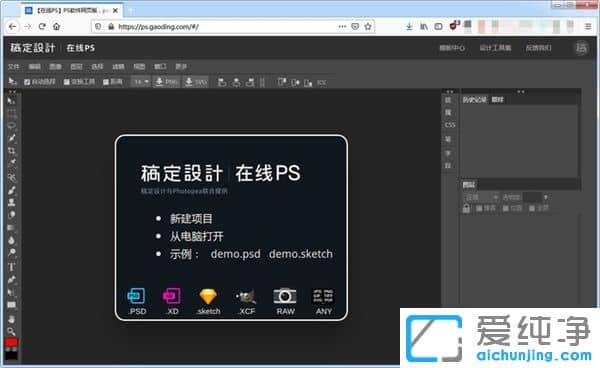
Task: Select the Zoom magnifier tool
Action: [x=11, y=331]
